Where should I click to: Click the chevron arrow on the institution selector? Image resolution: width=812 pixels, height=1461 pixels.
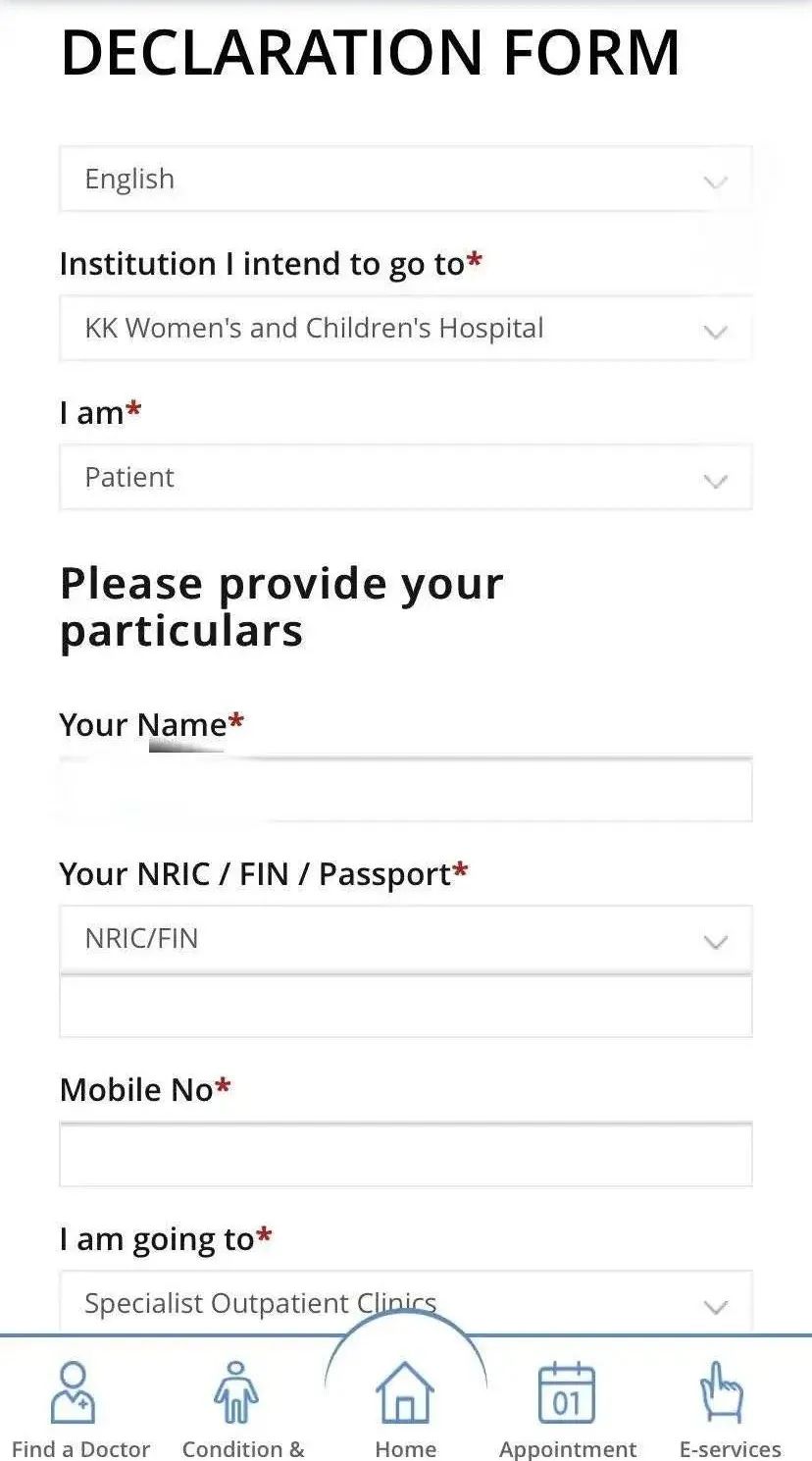click(716, 331)
